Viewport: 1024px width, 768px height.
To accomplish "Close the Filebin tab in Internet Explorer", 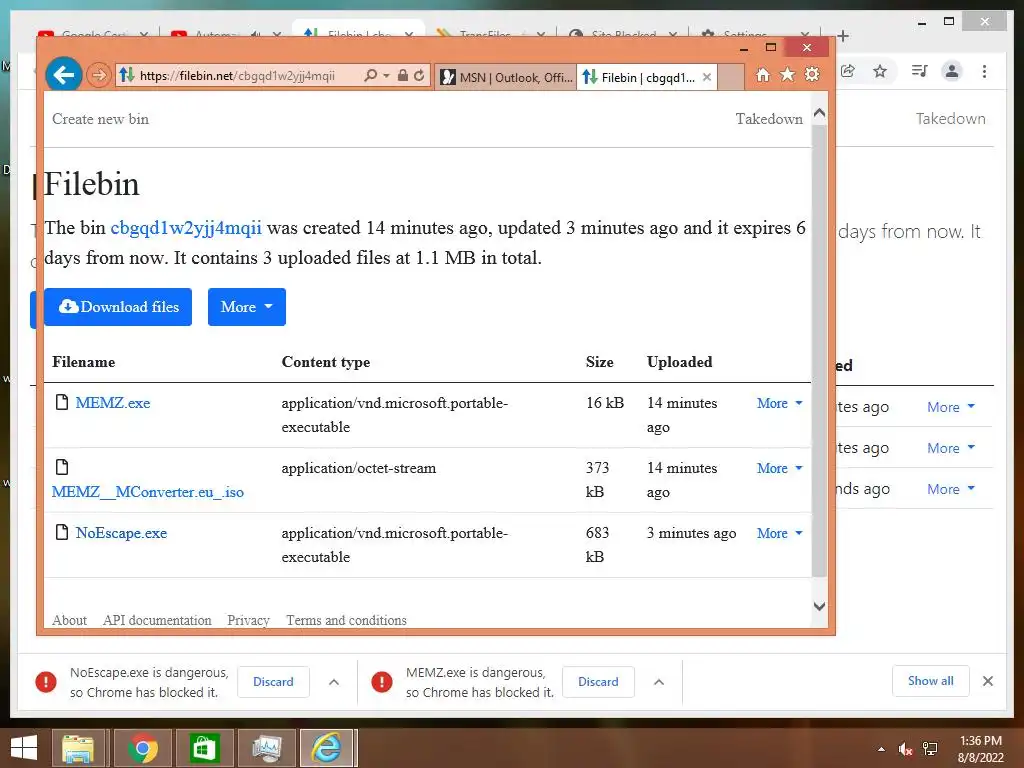I will tap(707, 77).
